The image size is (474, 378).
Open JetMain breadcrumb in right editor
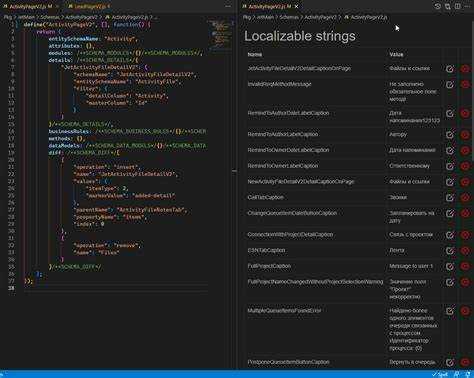265,17
